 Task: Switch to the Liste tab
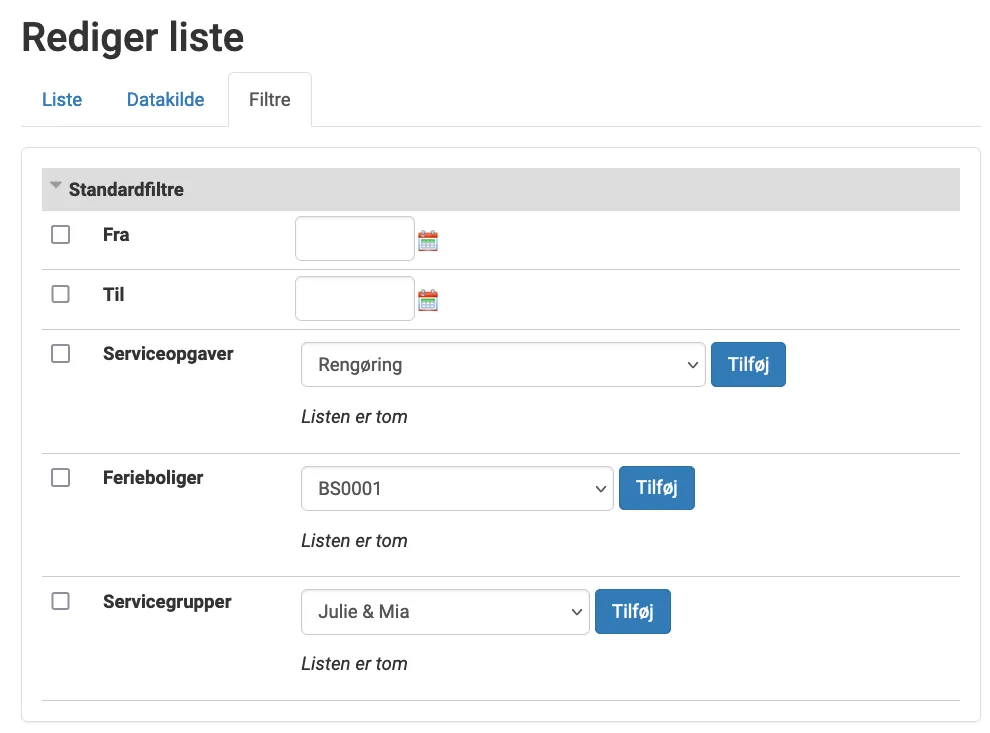(61, 99)
